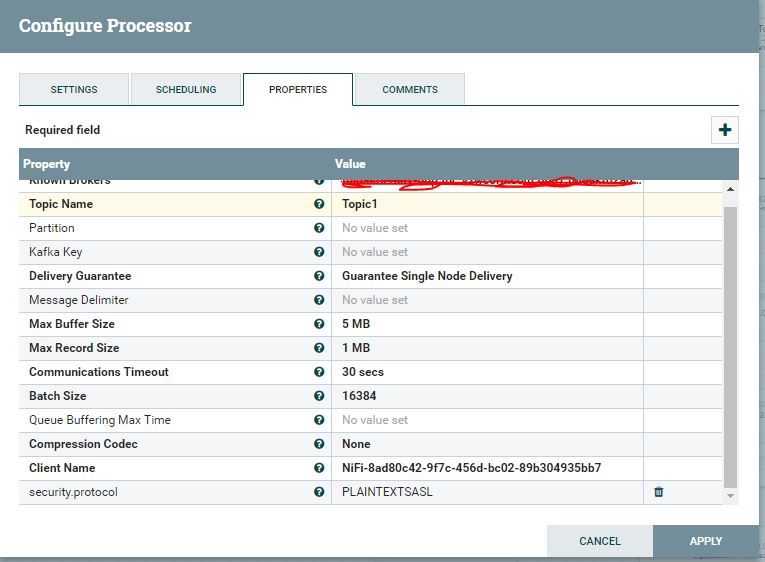Switch to the Settings tab
This screenshot has height=562, width=765.
pos(74,89)
